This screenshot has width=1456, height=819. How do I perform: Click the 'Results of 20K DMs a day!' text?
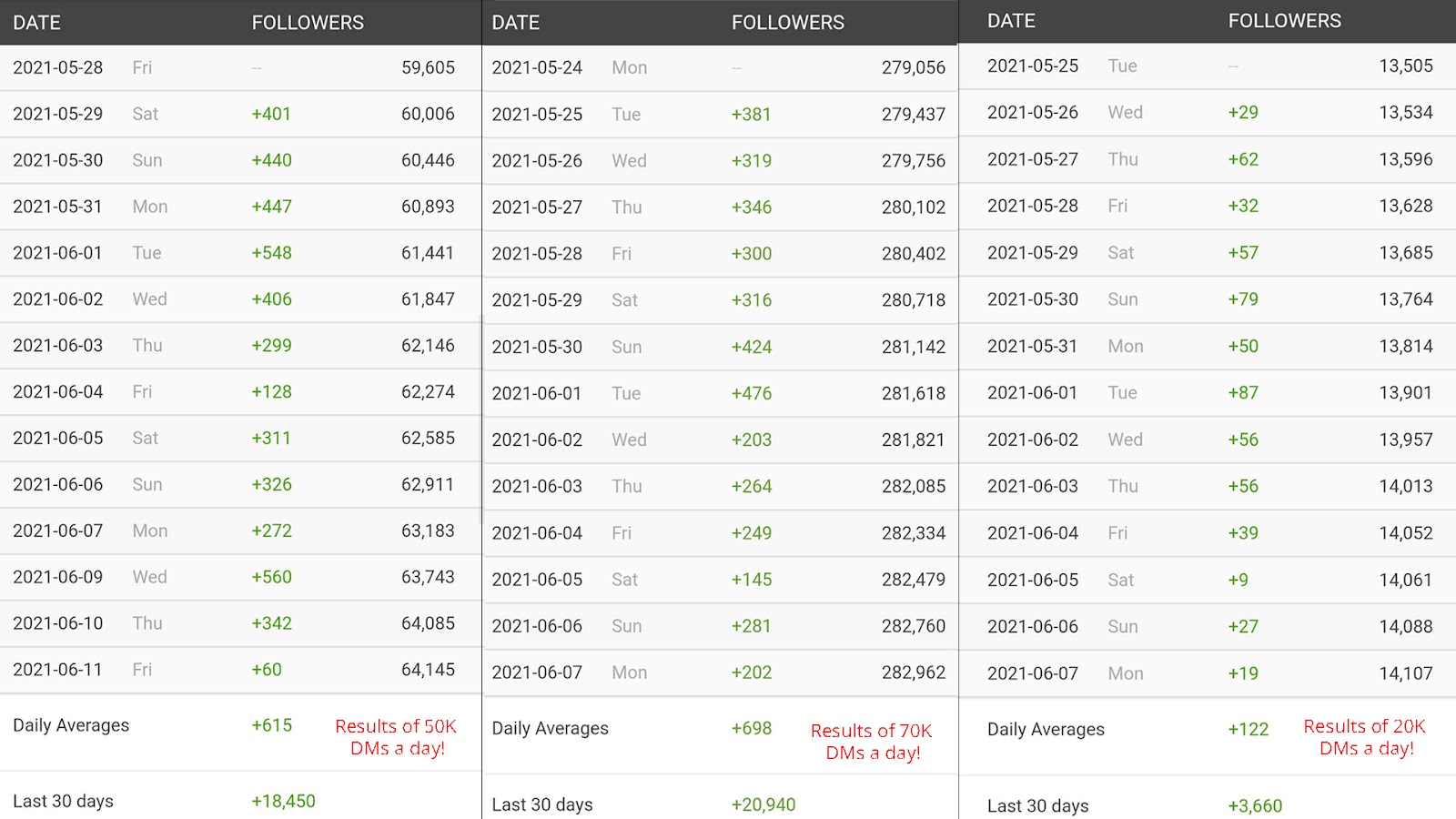coord(1365,737)
